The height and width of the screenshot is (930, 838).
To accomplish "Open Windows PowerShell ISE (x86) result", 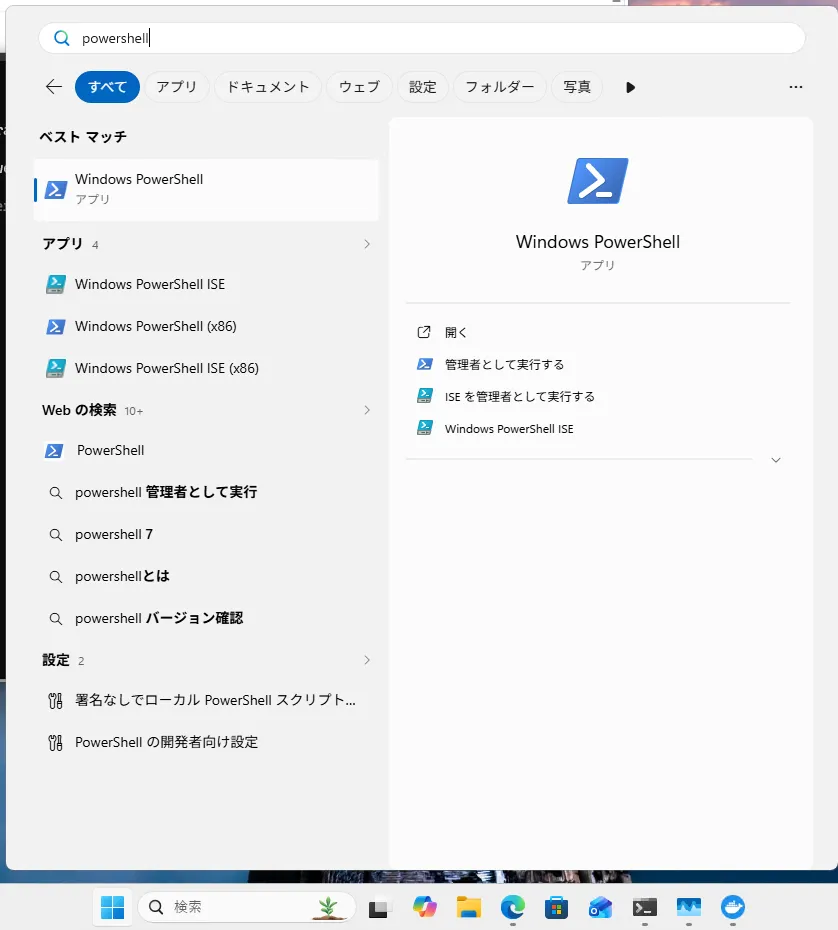I will tap(206, 368).
